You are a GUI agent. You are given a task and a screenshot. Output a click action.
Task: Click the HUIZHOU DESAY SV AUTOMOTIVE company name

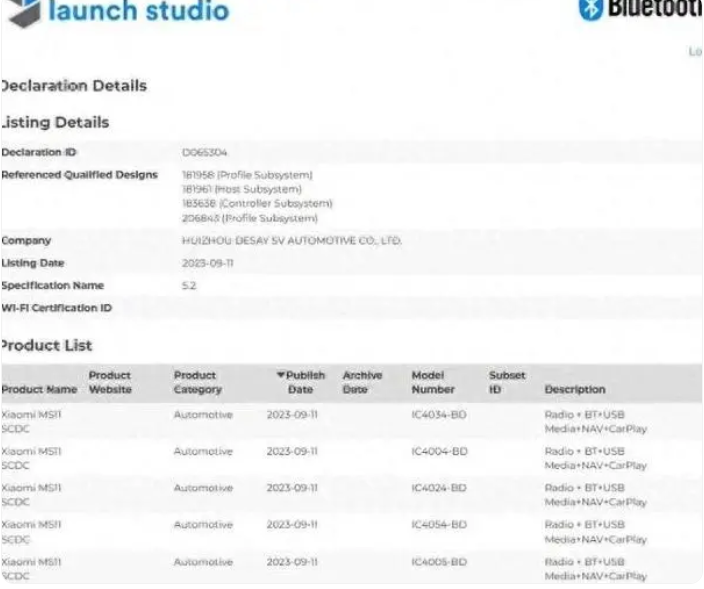[x=292, y=241]
